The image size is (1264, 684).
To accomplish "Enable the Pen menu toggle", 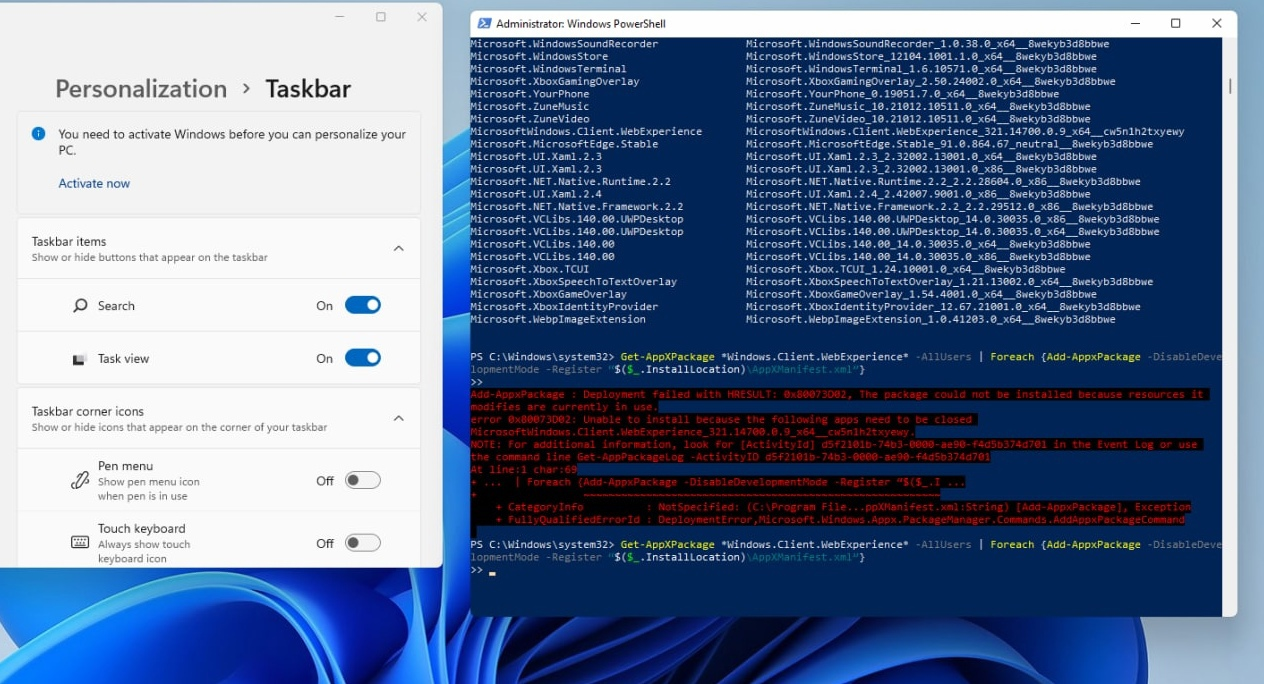I will [x=363, y=480].
